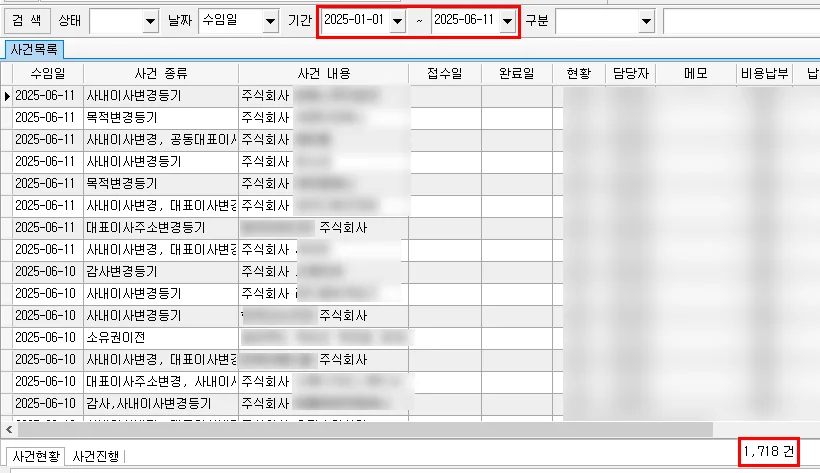This screenshot has width=820, height=473.
Task: Open the 수임일 date type dropdown
Action: pyautogui.click(x=270, y=21)
